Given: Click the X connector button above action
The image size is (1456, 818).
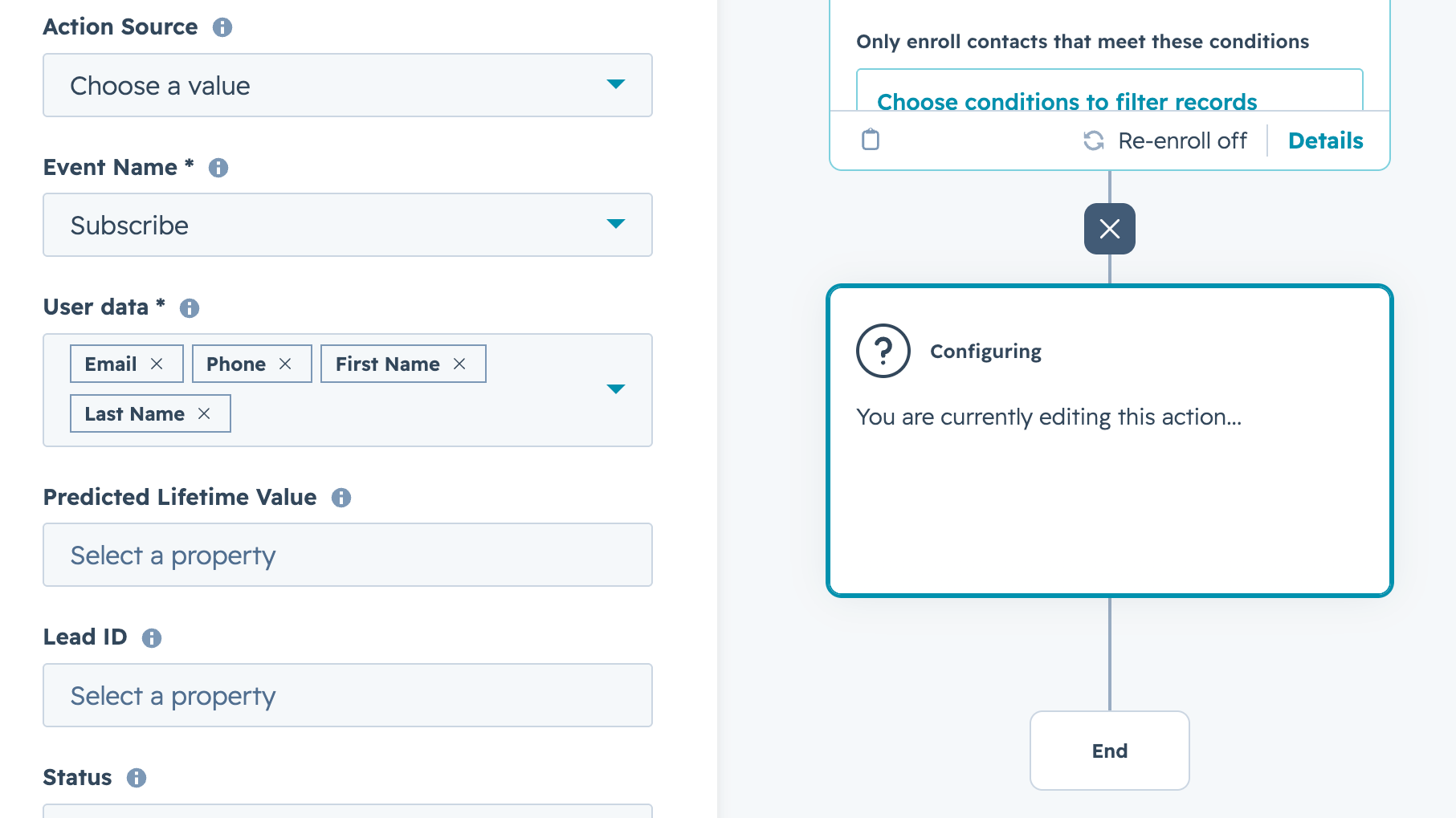Looking at the screenshot, I should point(1110,229).
